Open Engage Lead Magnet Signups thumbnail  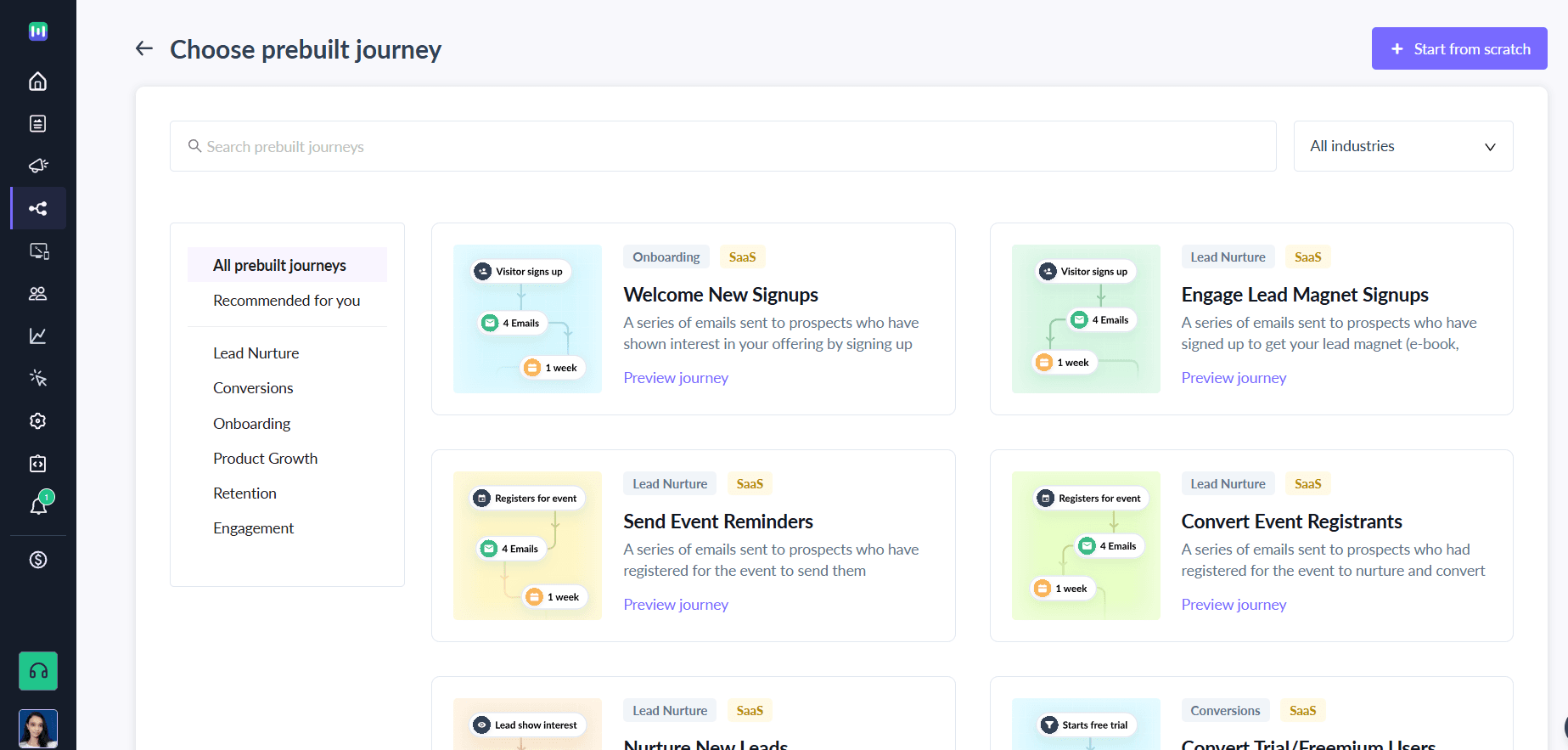[1086, 319]
